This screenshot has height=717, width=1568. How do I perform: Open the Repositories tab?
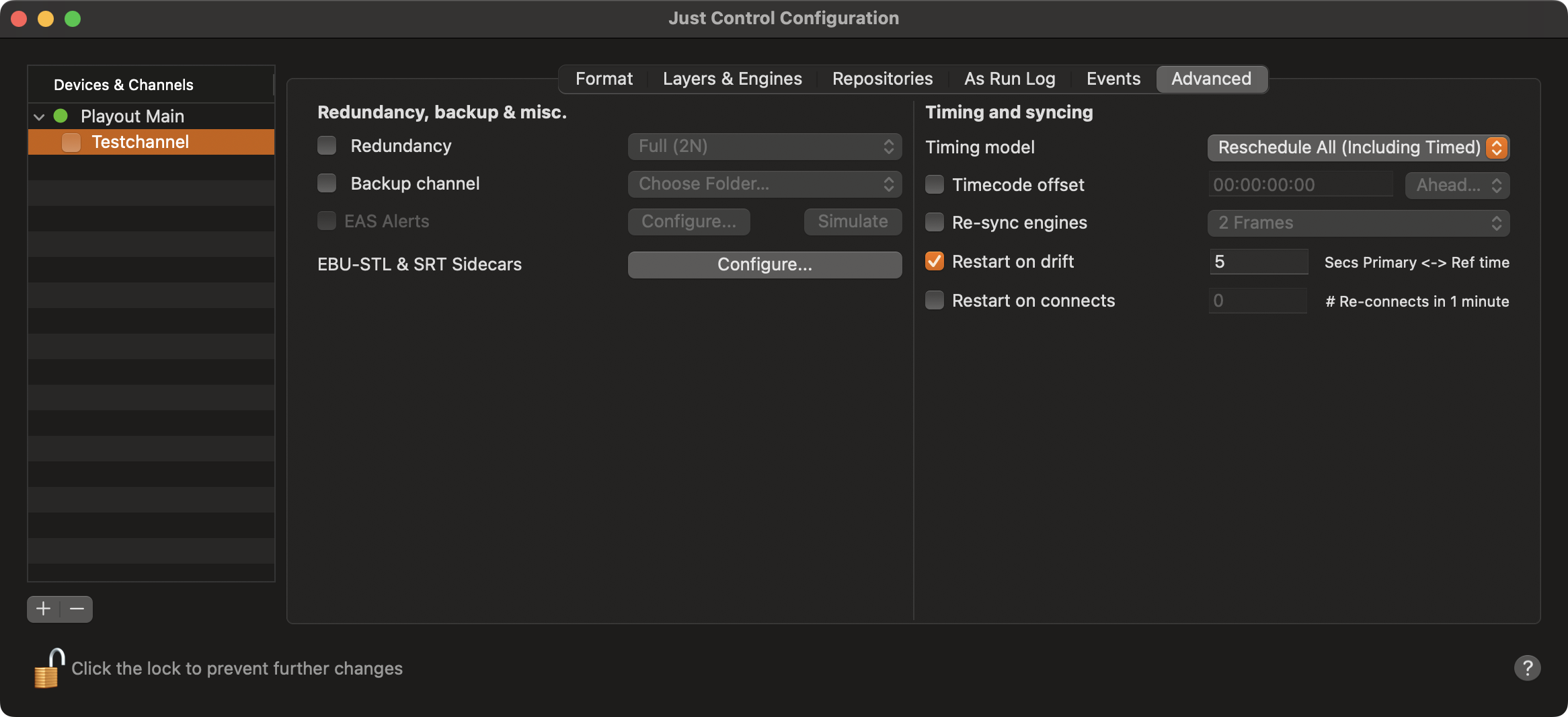(x=882, y=79)
